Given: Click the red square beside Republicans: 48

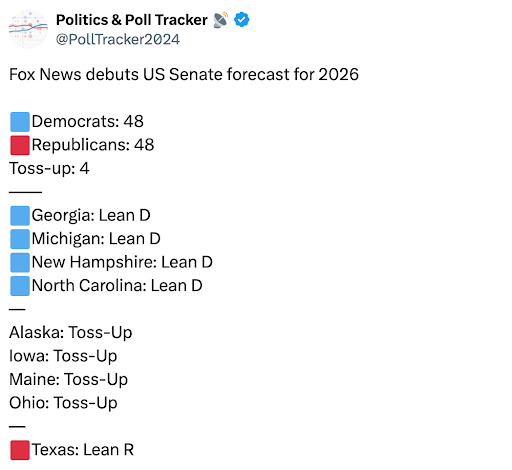Looking at the screenshot, I should [20, 145].
